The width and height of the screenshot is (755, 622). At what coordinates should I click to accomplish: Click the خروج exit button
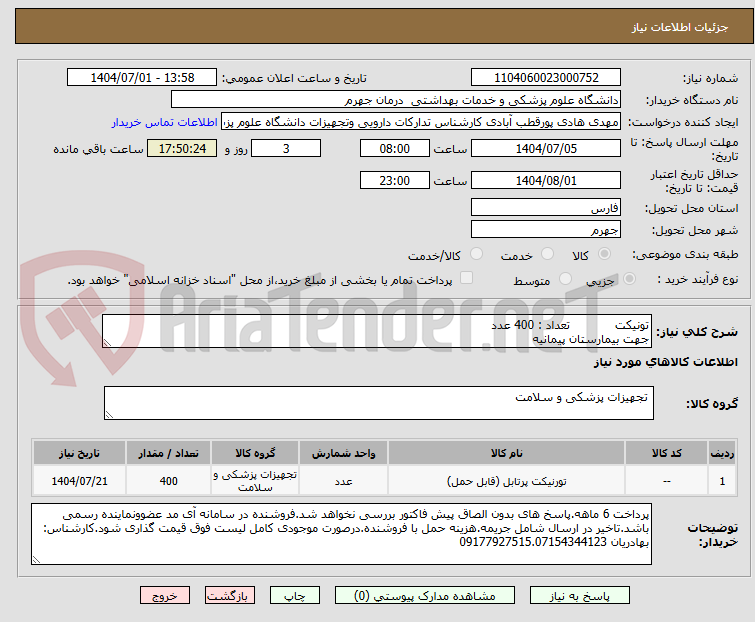(x=165, y=596)
